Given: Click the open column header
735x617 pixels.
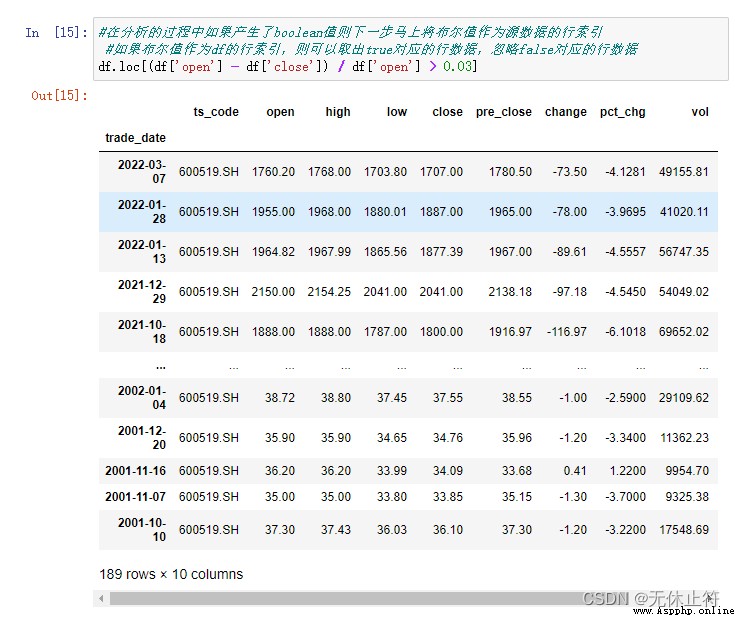Looking at the screenshot, I should pos(280,112).
